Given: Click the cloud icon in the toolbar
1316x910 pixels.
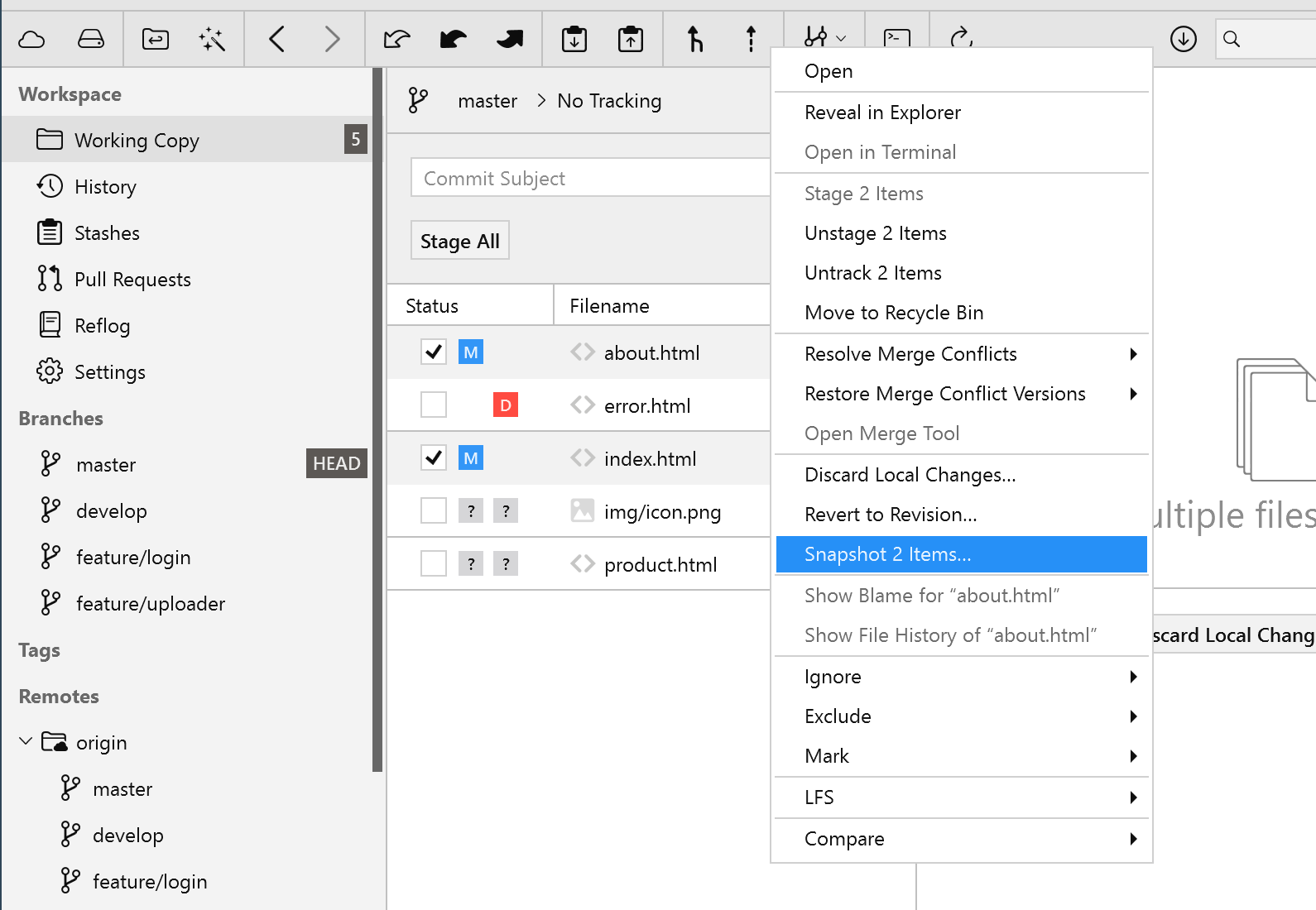Looking at the screenshot, I should click(x=31, y=39).
